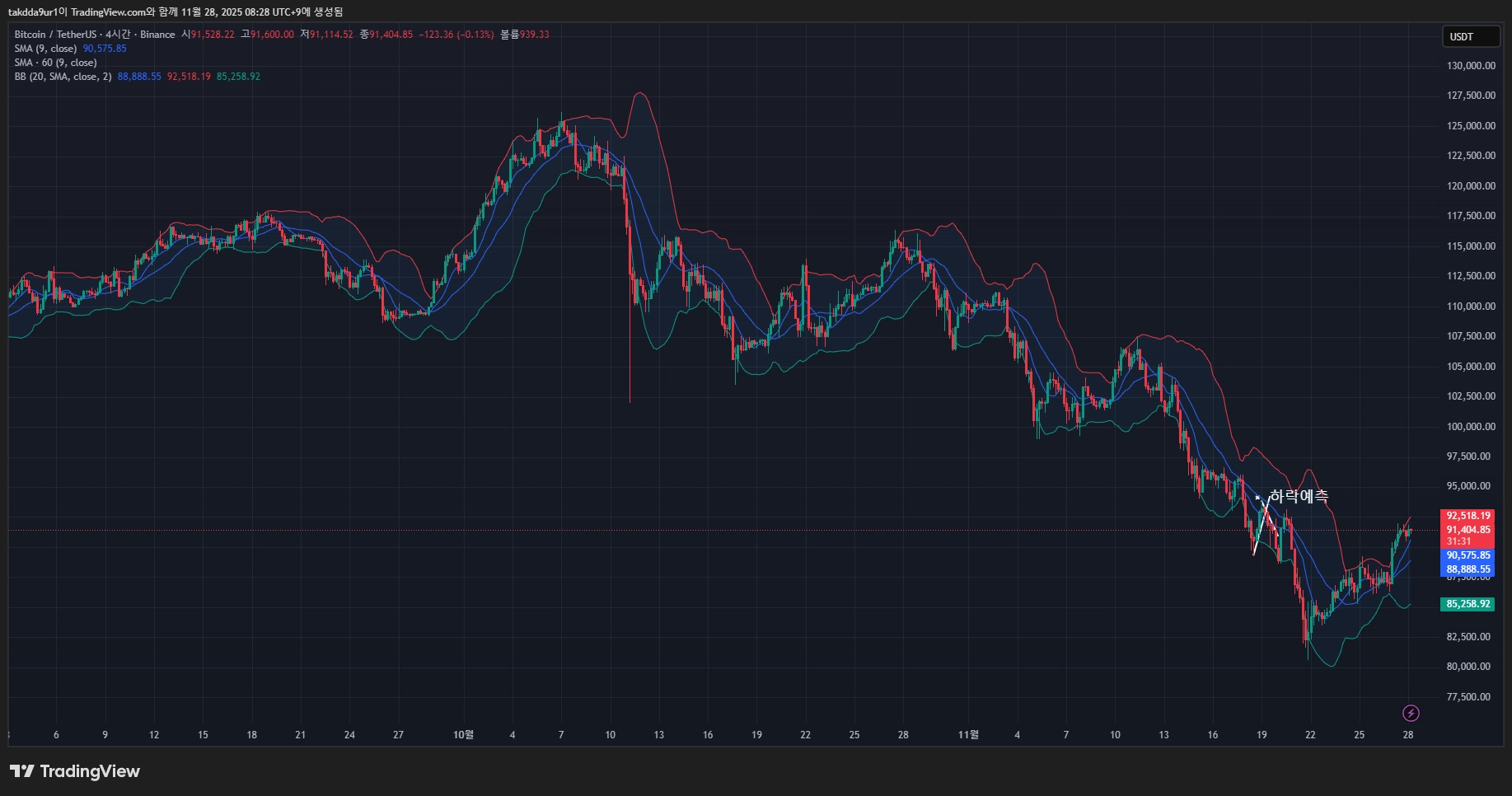This screenshot has width=1512, height=796.
Task: Click the high price 91,600.00 in legend
Action: [x=272, y=35]
